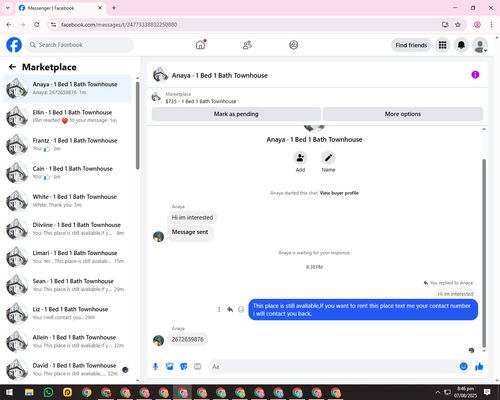The image size is (500, 400).
Task: Open the notifications bell
Action: pyautogui.click(x=461, y=45)
